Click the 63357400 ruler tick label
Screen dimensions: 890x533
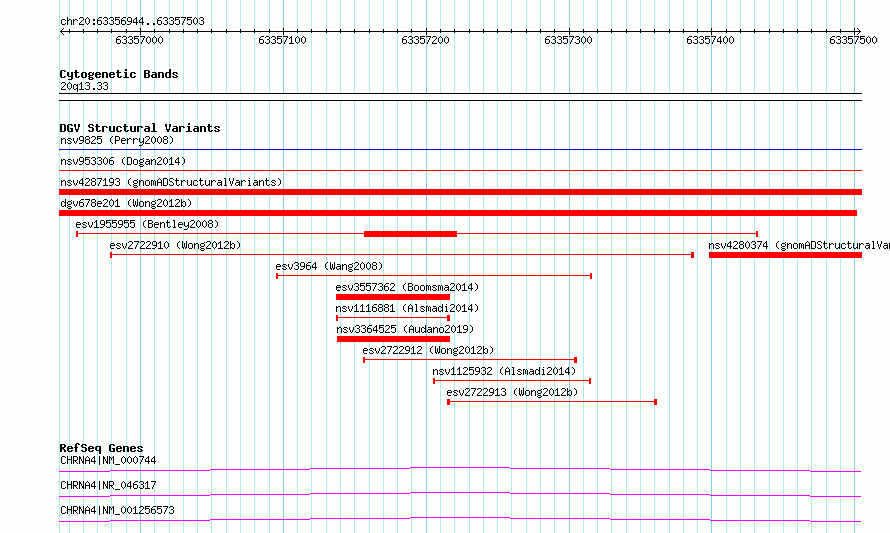pyautogui.click(x=710, y=40)
